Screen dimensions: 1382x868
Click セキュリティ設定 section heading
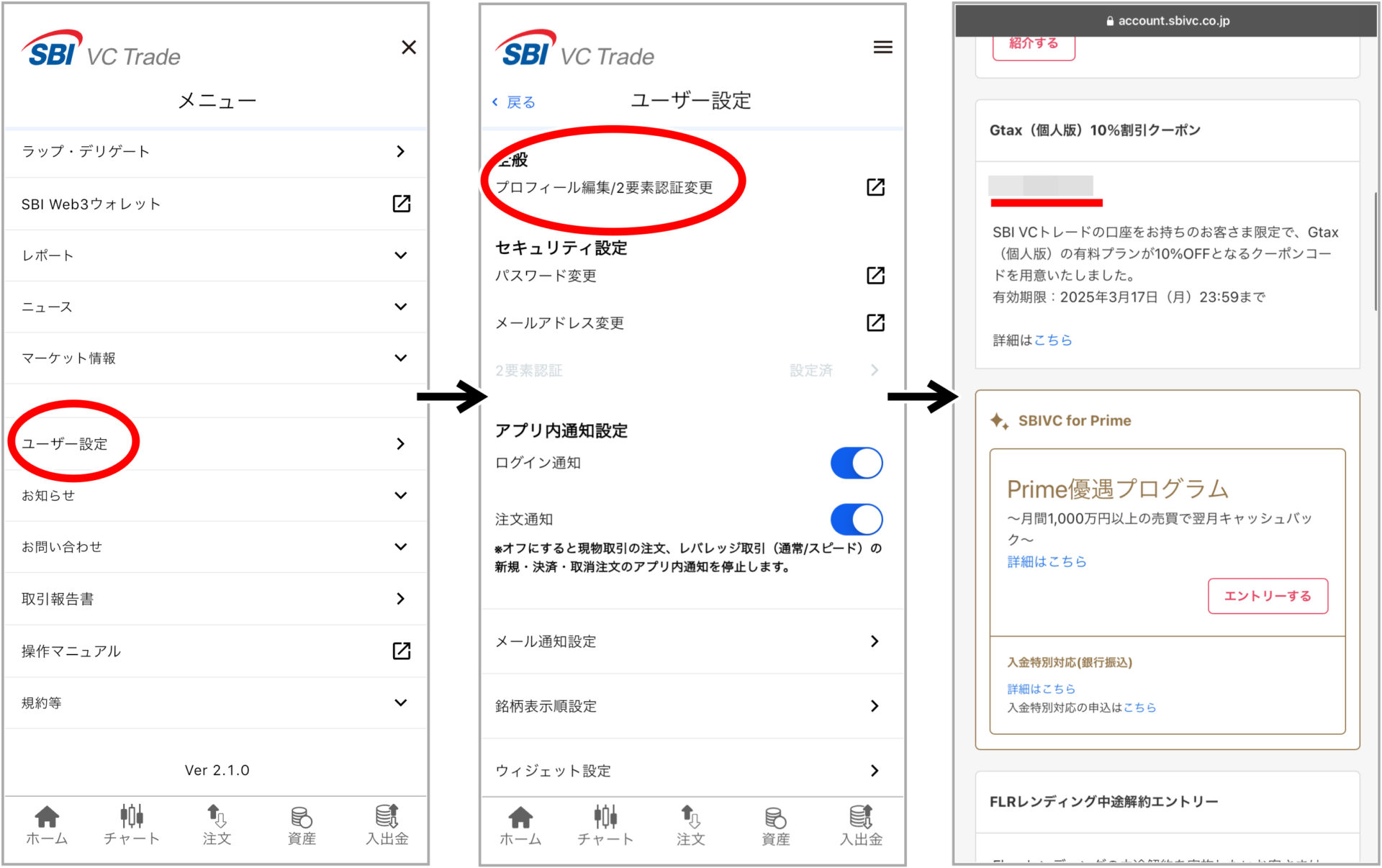(x=561, y=248)
